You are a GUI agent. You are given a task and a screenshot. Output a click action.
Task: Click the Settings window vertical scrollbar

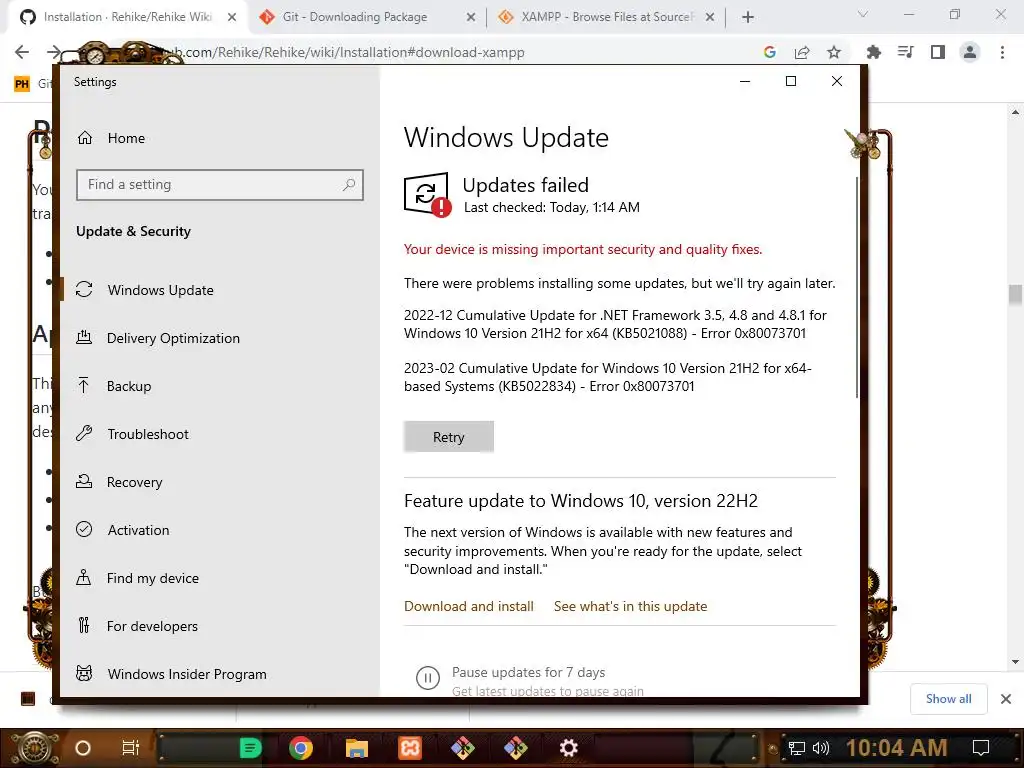(x=857, y=287)
